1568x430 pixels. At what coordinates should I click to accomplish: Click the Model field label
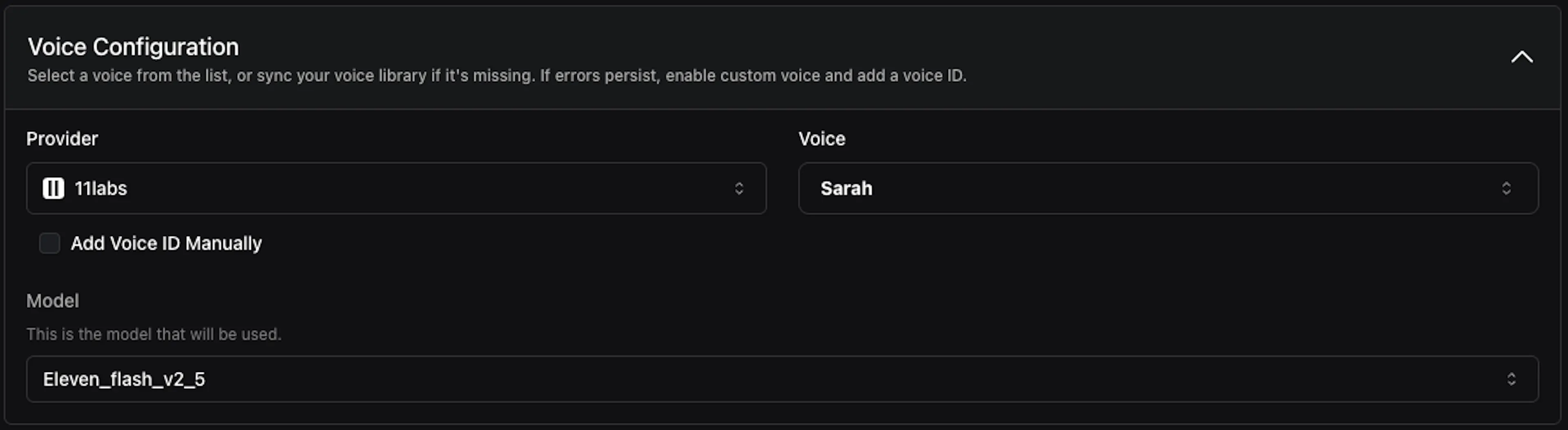point(52,301)
